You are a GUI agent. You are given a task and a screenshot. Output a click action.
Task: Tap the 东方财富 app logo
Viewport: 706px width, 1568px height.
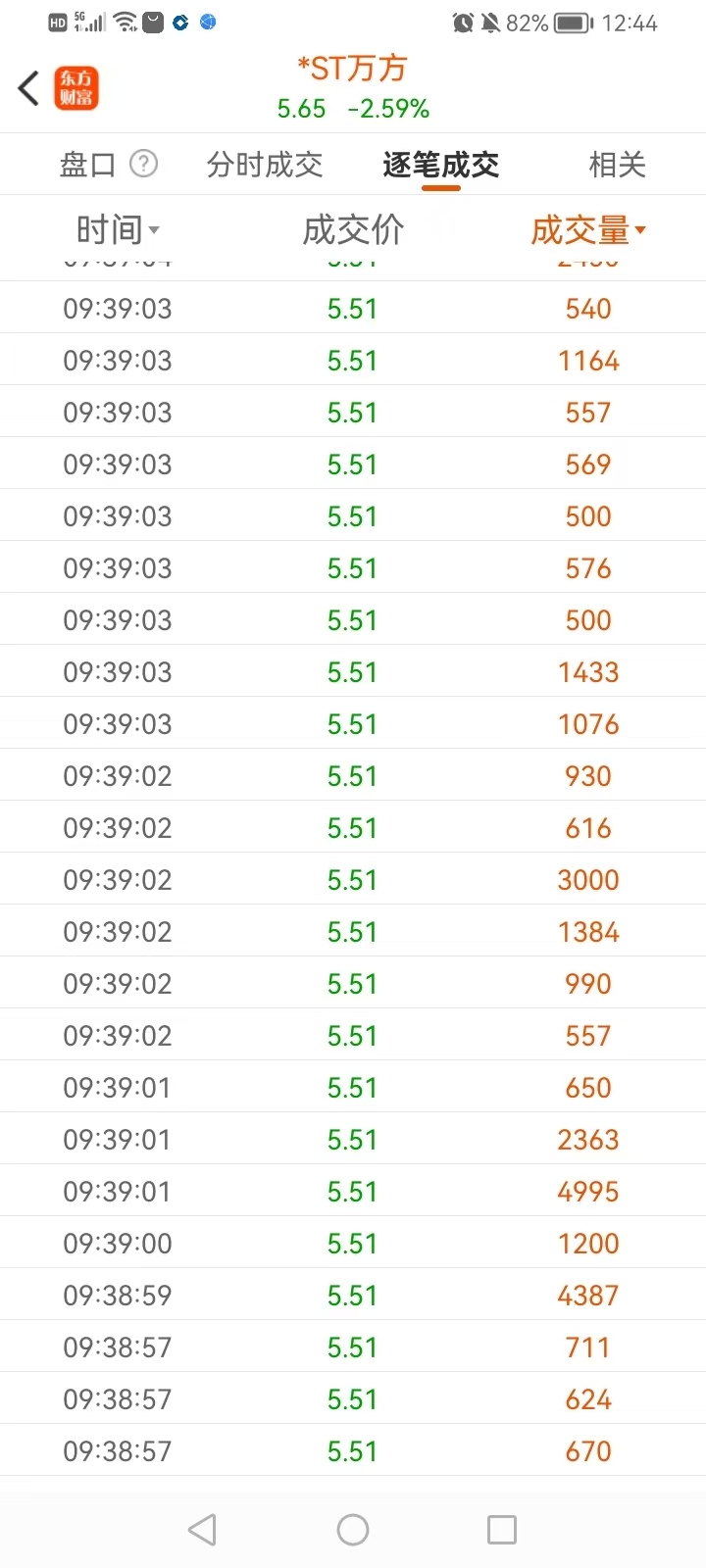point(76,88)
